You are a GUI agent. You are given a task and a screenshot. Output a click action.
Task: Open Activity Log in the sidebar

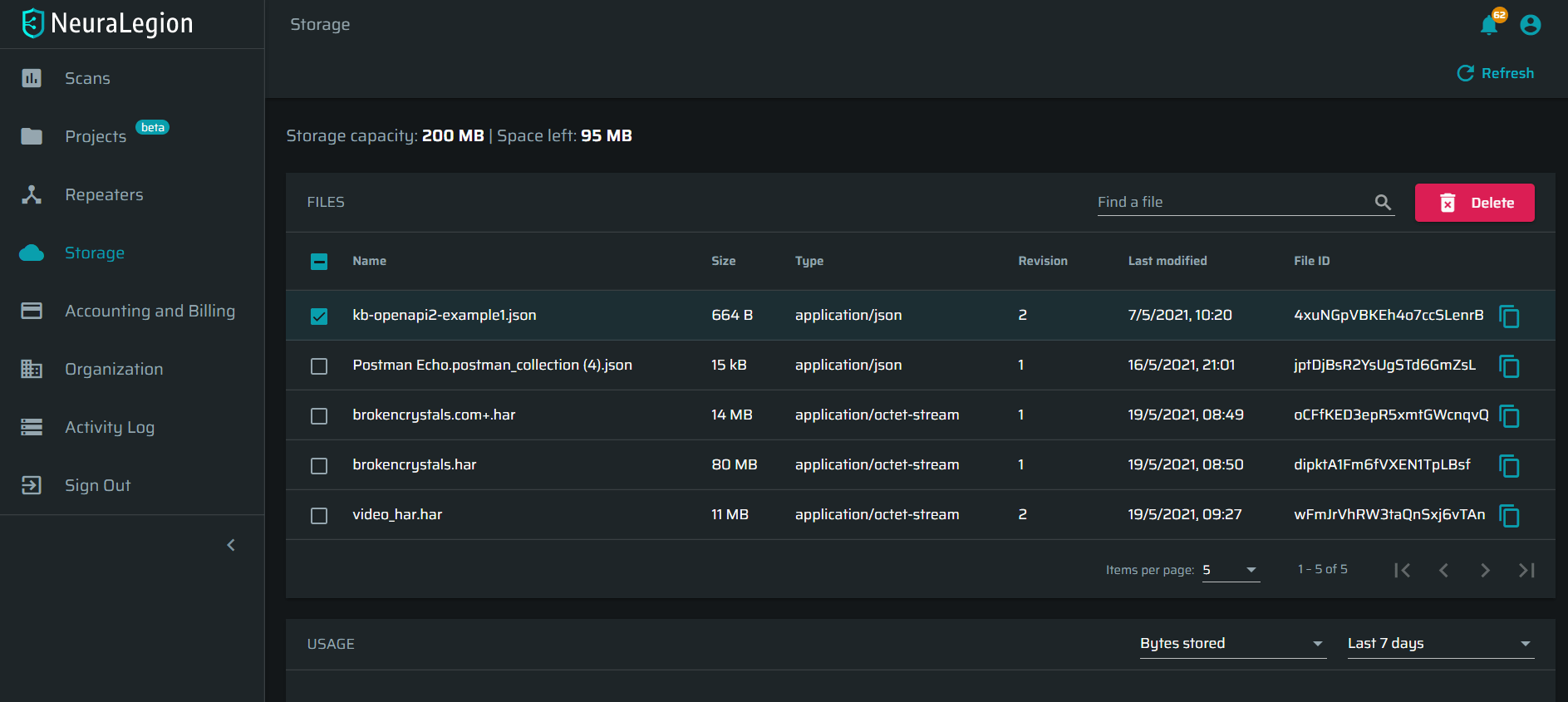point(110,427)
